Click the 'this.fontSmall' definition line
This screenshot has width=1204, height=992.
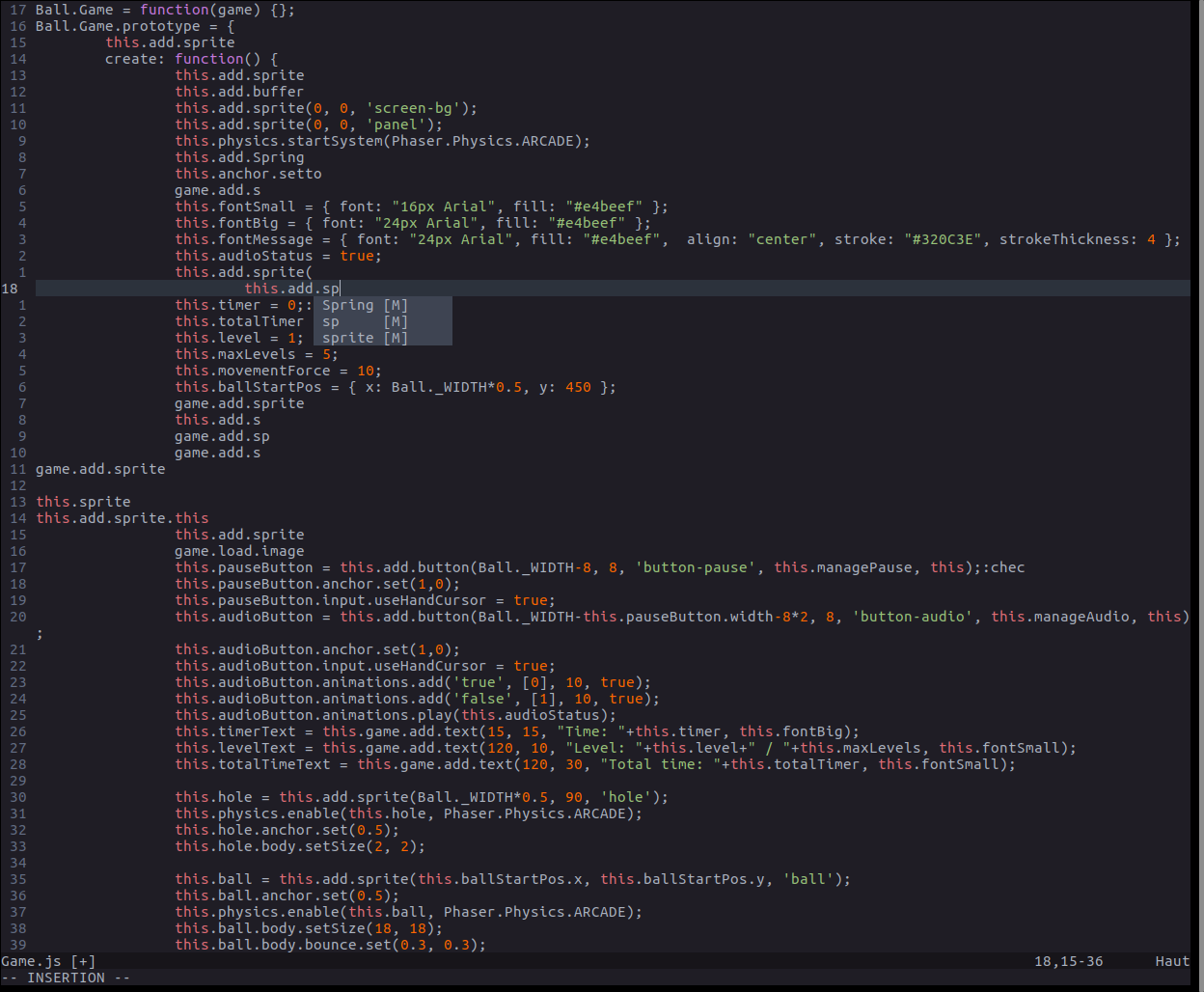(x=422, y=207)
